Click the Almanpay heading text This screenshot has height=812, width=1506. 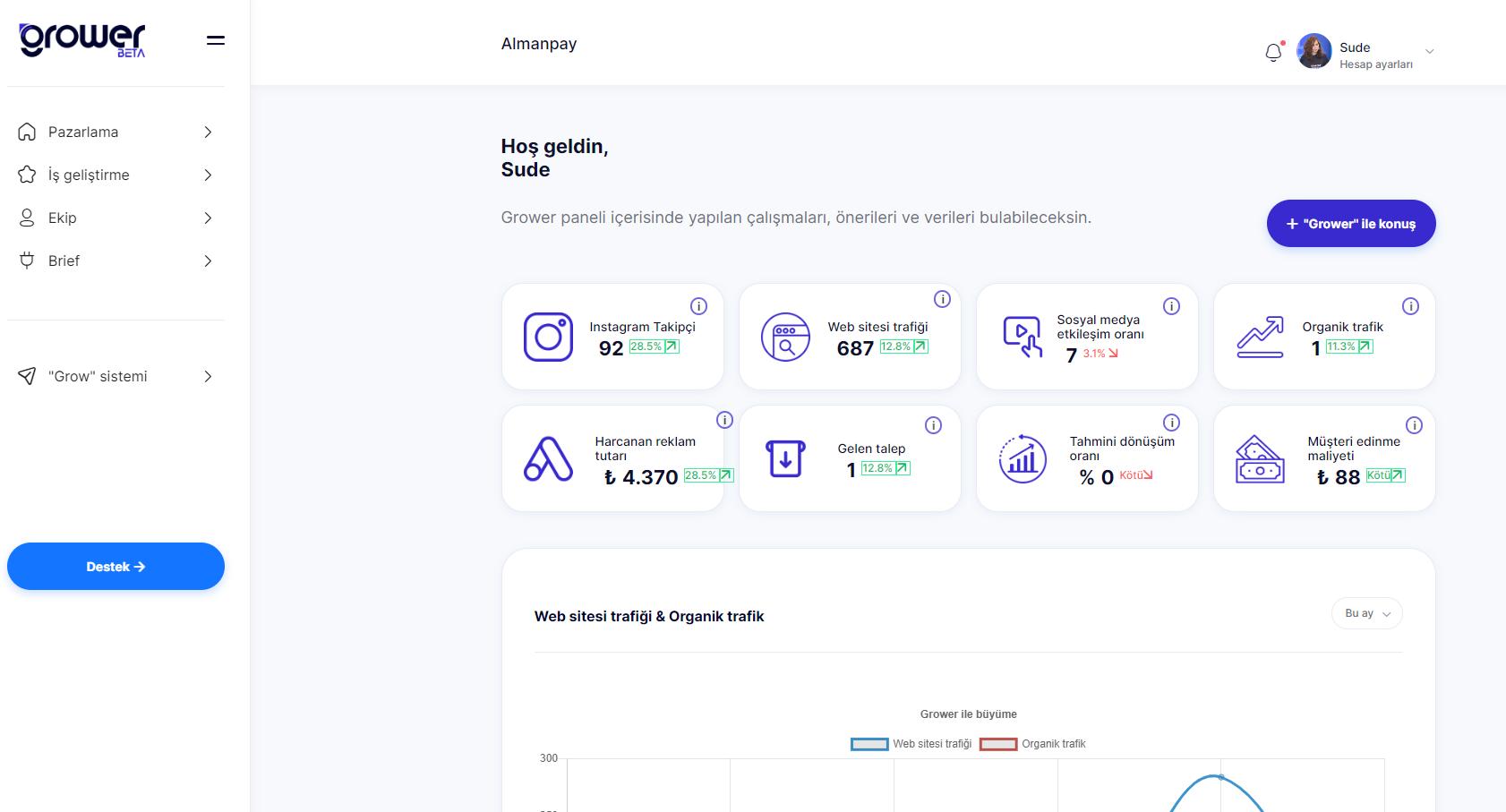(x=539, y=44)
